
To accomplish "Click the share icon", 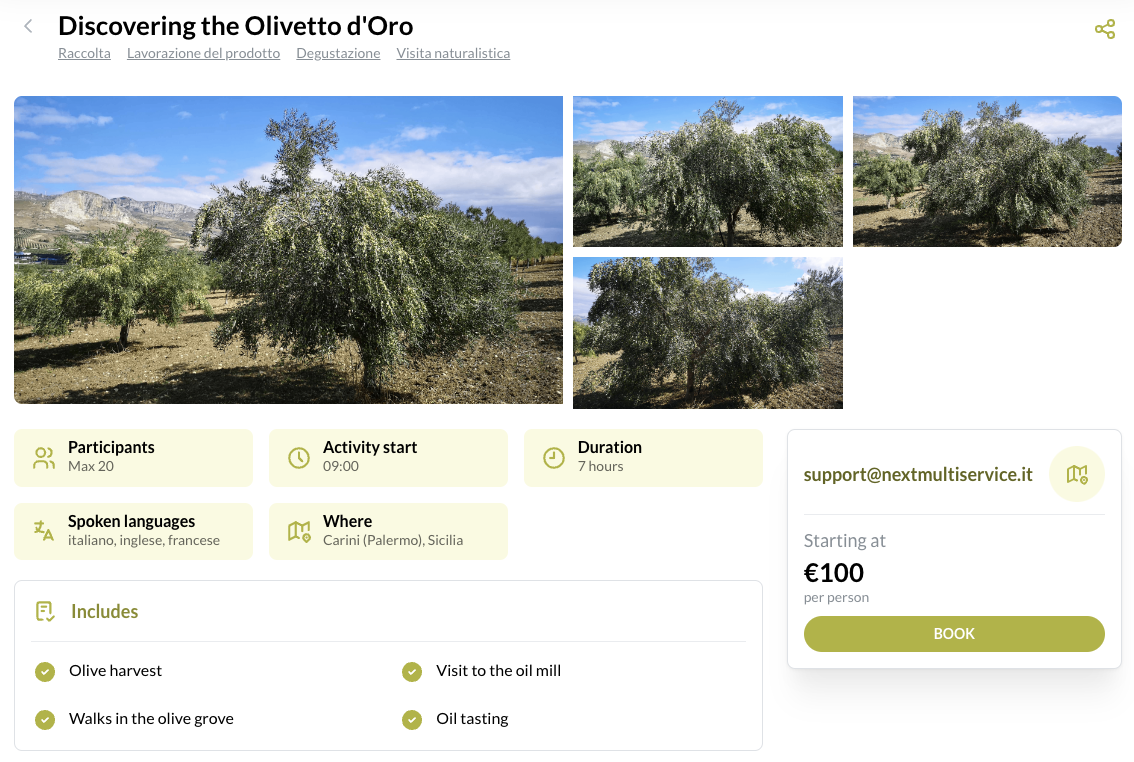I will click(x=1105, y=29).
